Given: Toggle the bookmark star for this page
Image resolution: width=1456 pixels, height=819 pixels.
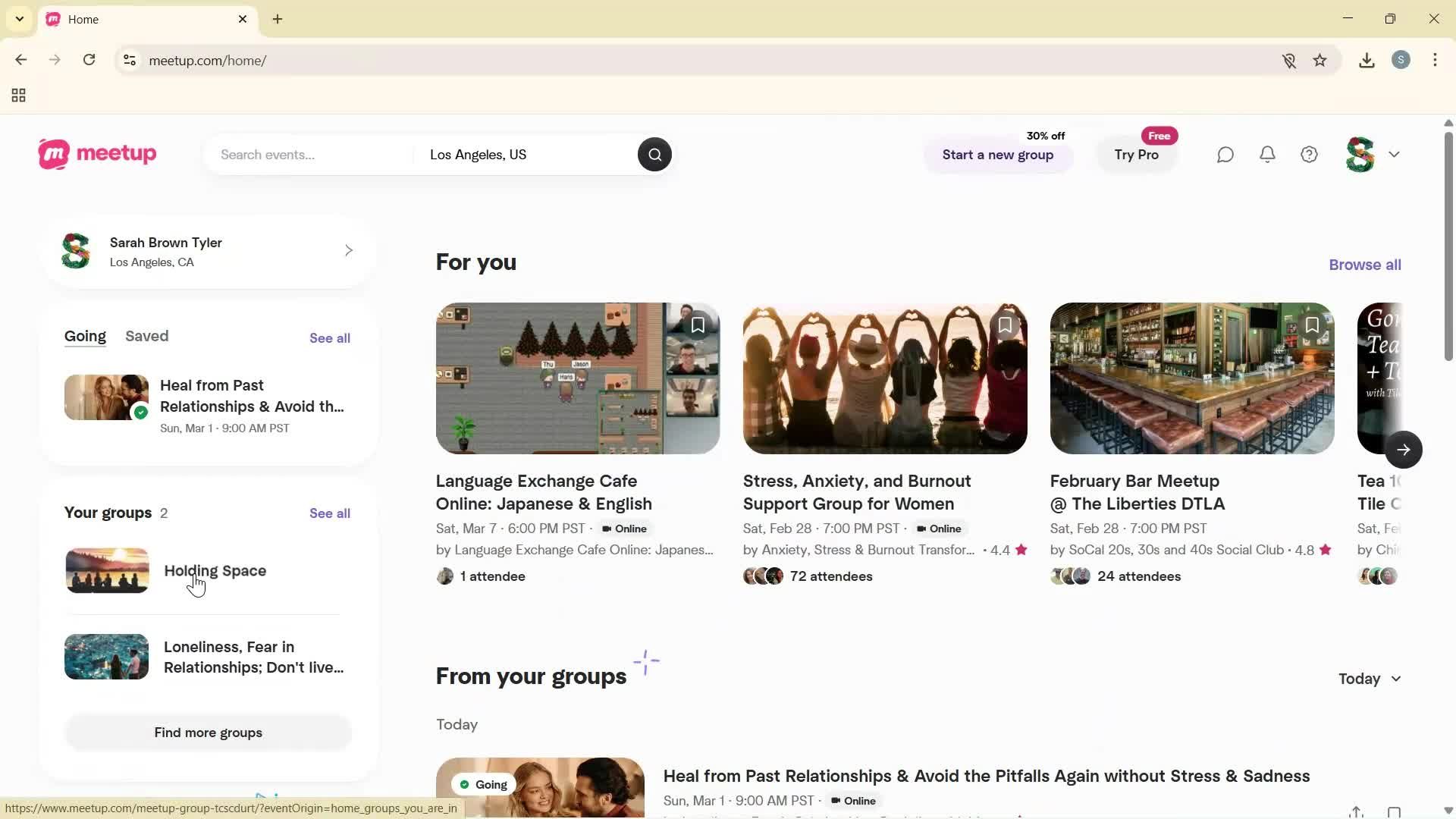Looking at the screenshot, I should 1320,60.
